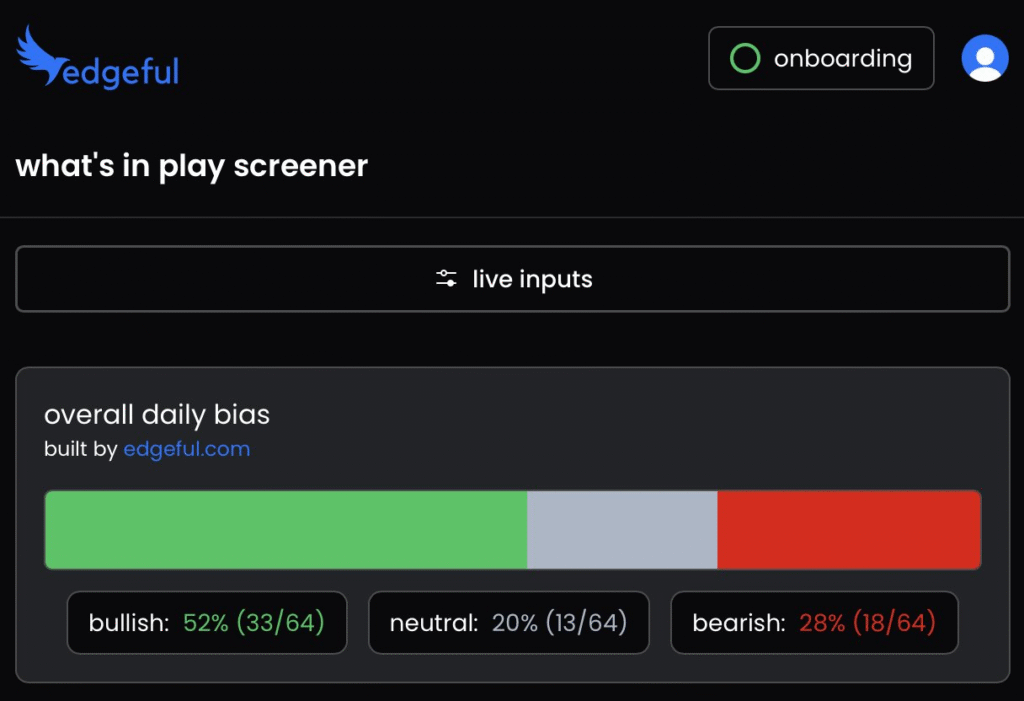This screenshot has height=701, width=1024.
Task: Open the user profile avatar
Action: (x=984, y=58)
